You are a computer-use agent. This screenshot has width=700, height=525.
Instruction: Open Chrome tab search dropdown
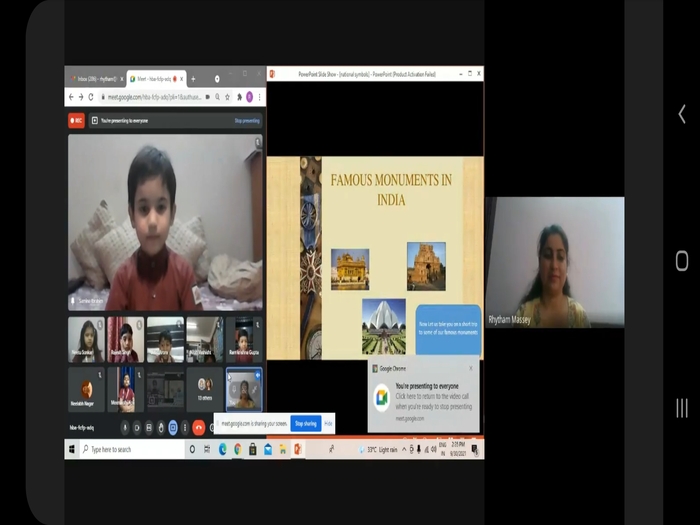[x=217, y=79]
